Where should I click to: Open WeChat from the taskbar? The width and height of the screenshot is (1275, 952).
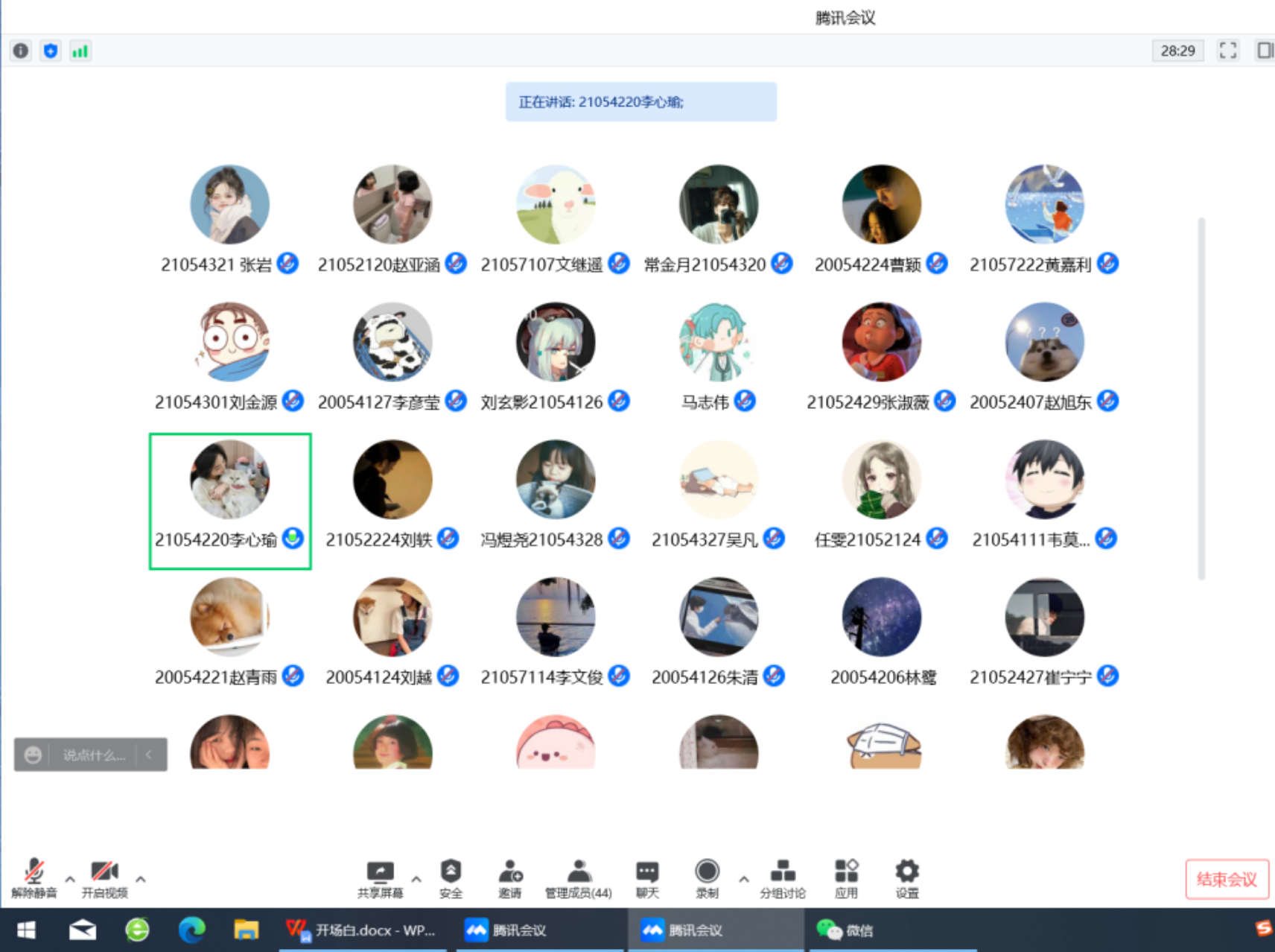(x=845, y=930)
